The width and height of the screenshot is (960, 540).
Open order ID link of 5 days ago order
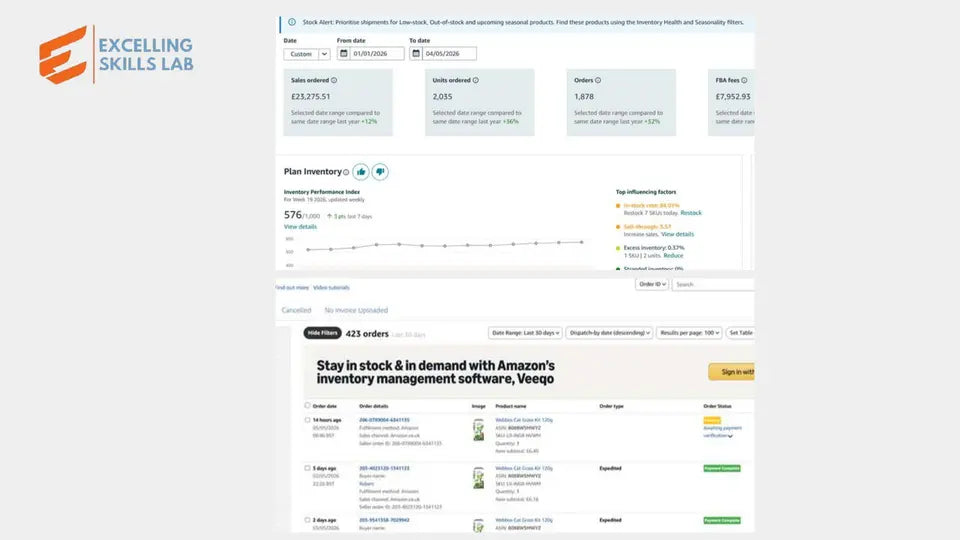point(384,468)
